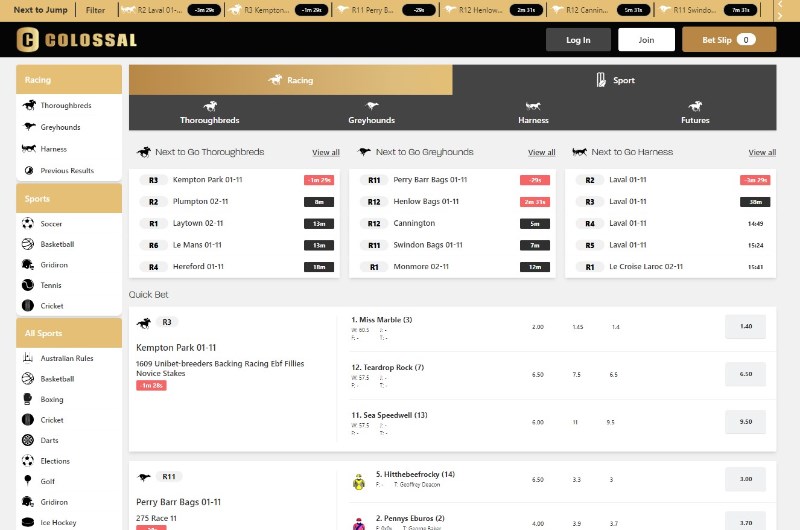Bet on Teardrop Rock at 6.50
The image size is (800, 530).
pos(745,374)
